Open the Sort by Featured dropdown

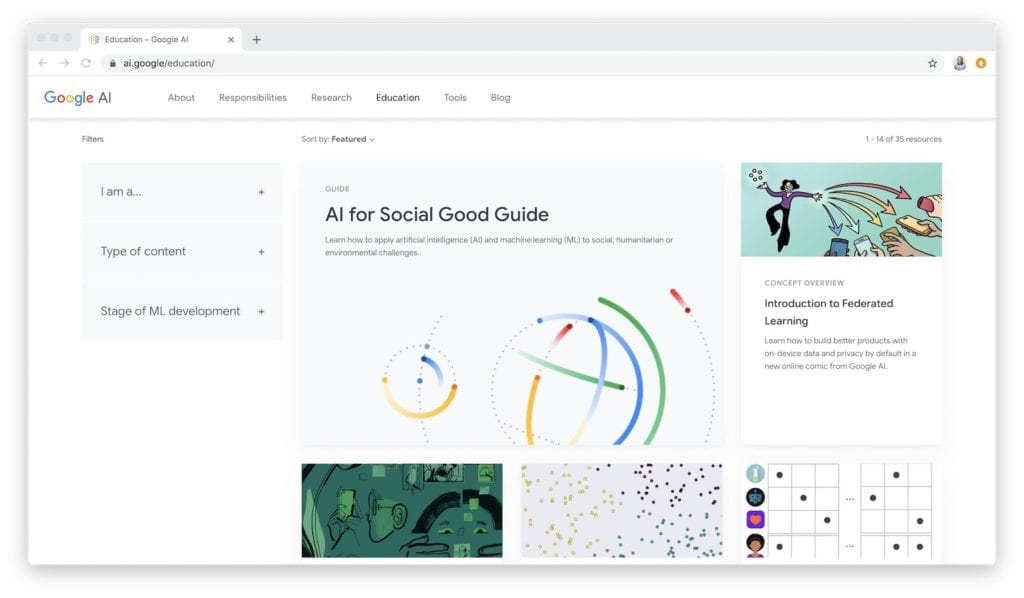[338, 139]
